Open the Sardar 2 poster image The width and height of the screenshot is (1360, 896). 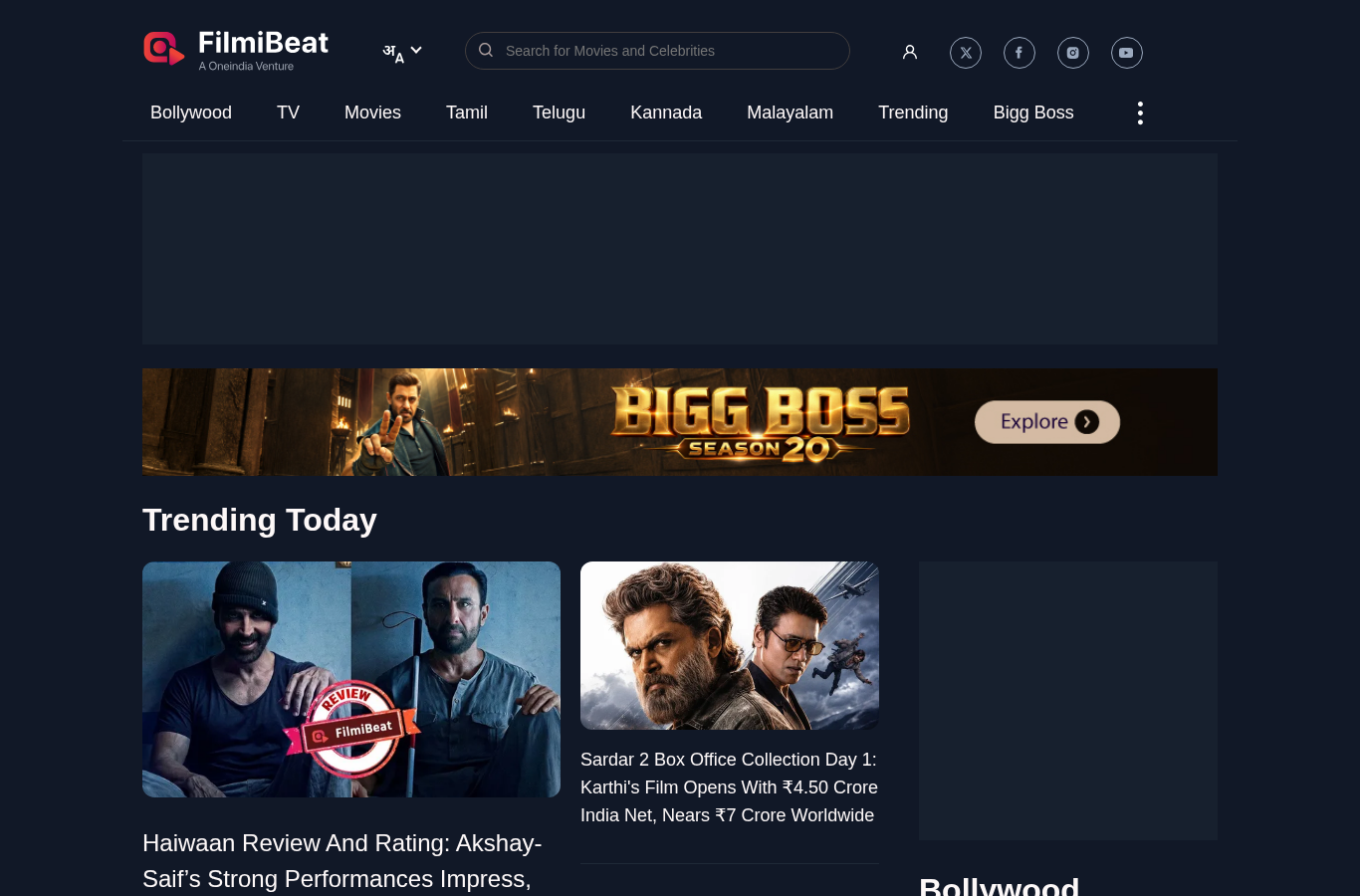point(730,645)
